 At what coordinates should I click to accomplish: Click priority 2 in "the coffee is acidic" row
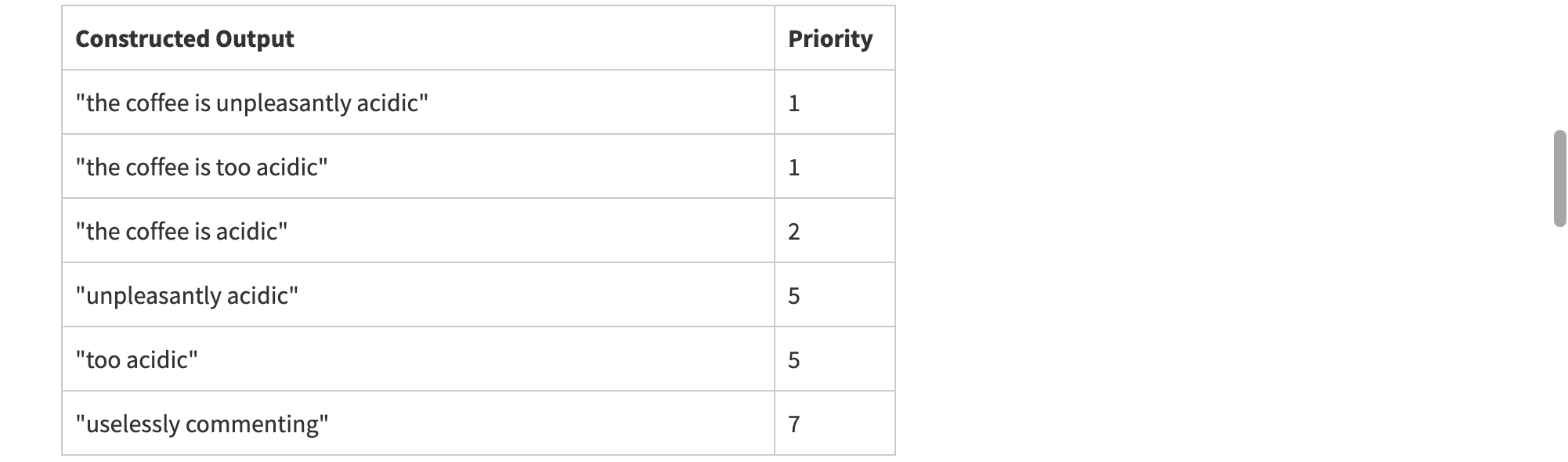(794, 232)
